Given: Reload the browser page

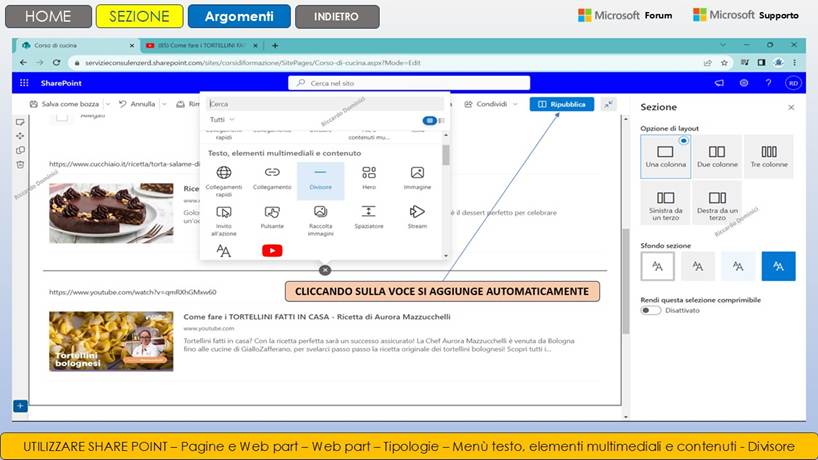Looking at the screenshot, I should pos(56,63).
